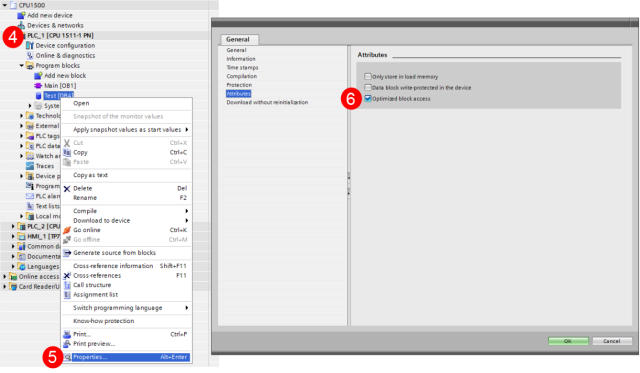This screenshot has height=373, width=640.
Task: Select Attributes in properties navigation
Action: [239, 94]
